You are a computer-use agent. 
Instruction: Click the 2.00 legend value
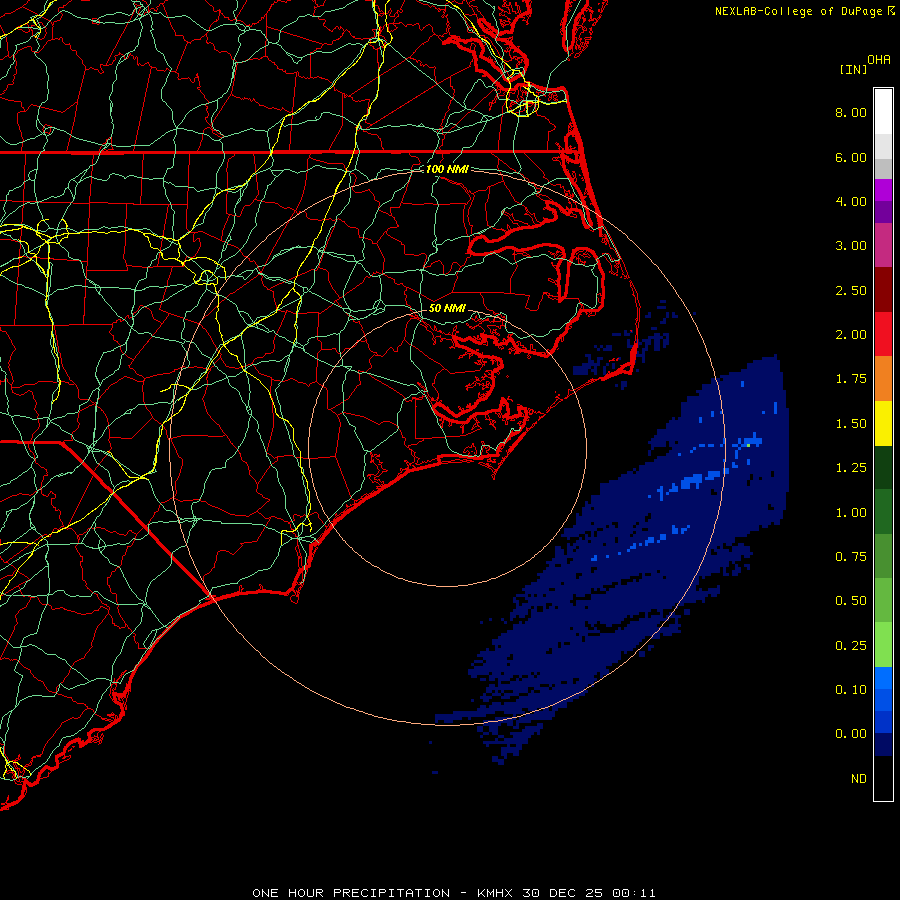click(851, 335)
